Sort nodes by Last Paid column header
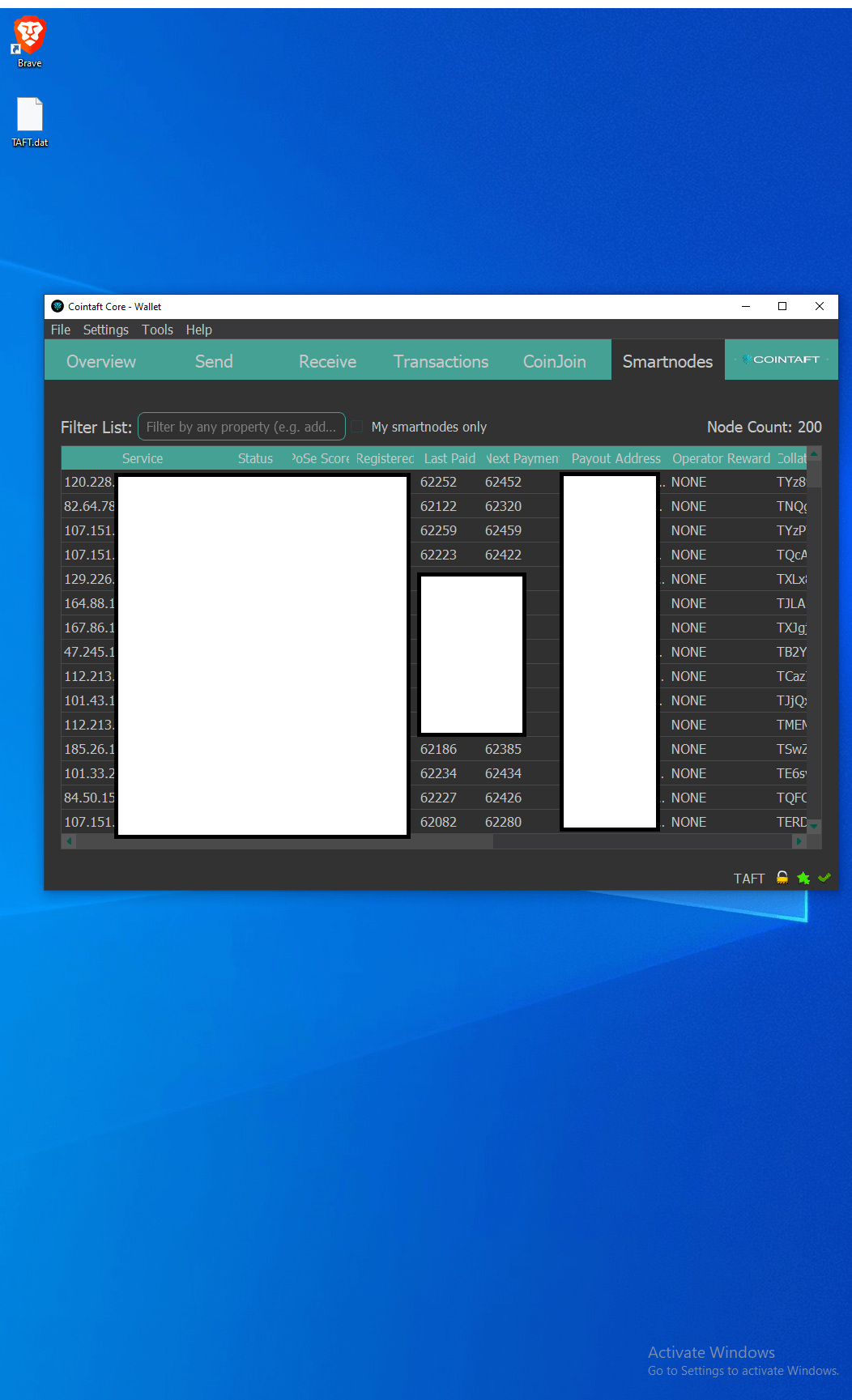The height and width of the screenshot is (1400, 852). coord(449,458)
